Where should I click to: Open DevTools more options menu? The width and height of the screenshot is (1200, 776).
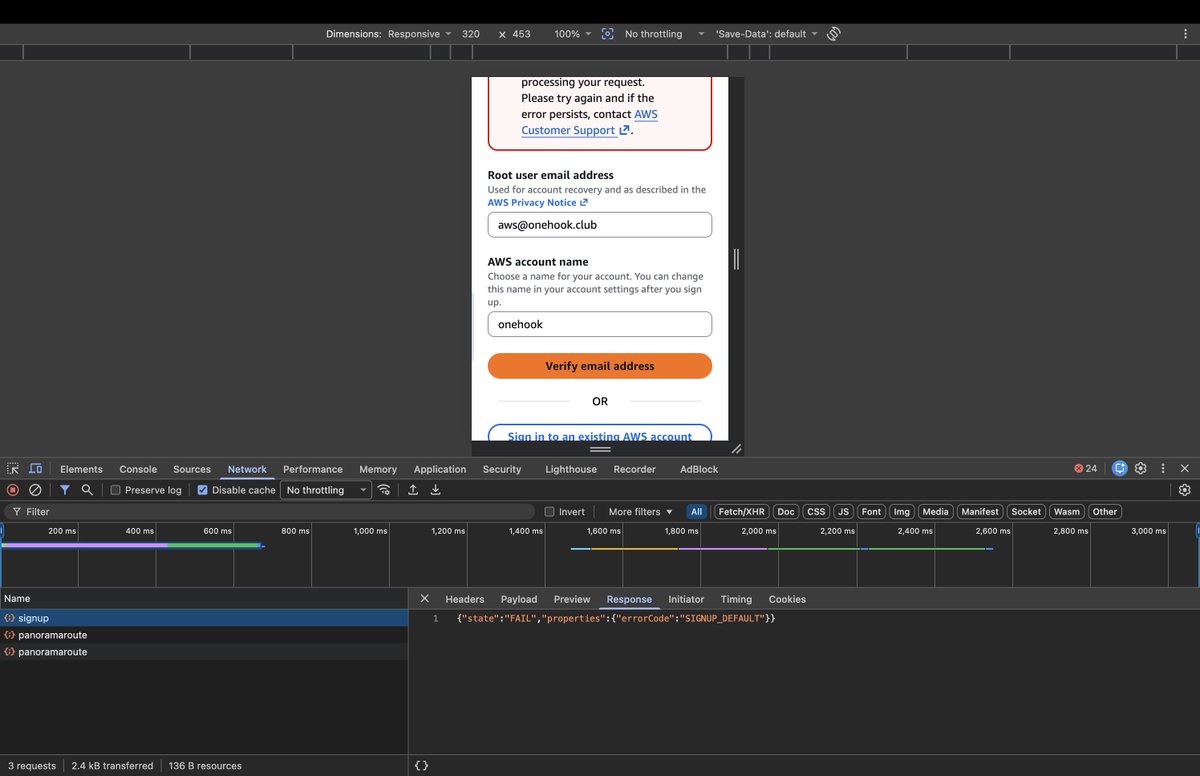coord(1163,468)
